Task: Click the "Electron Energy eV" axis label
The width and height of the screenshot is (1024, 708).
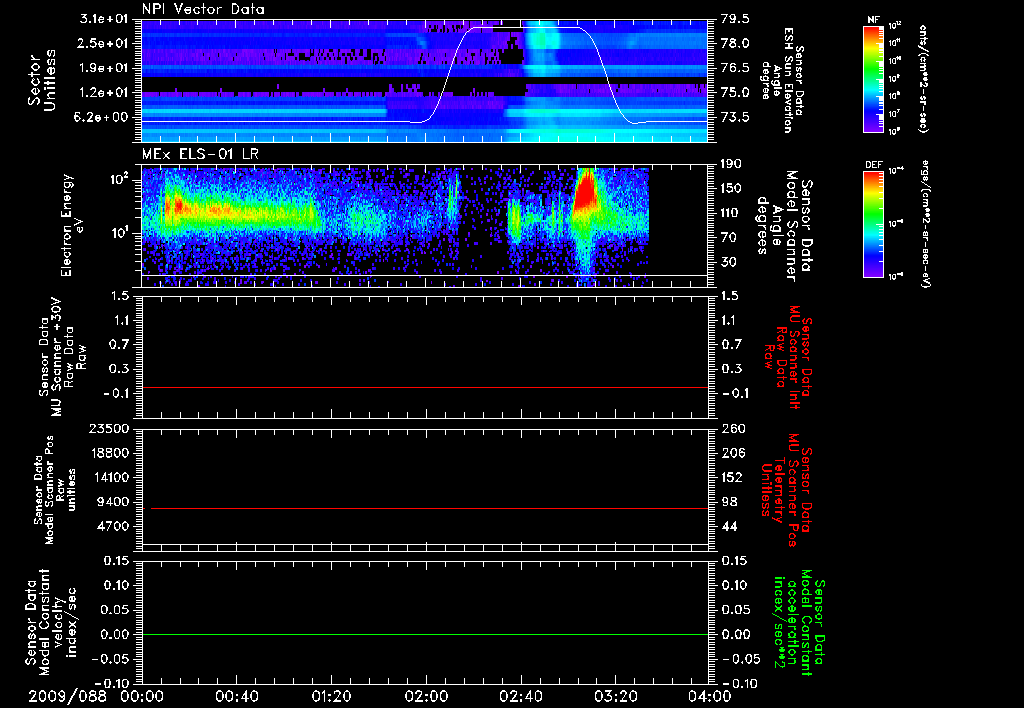Action: point(72,225)
